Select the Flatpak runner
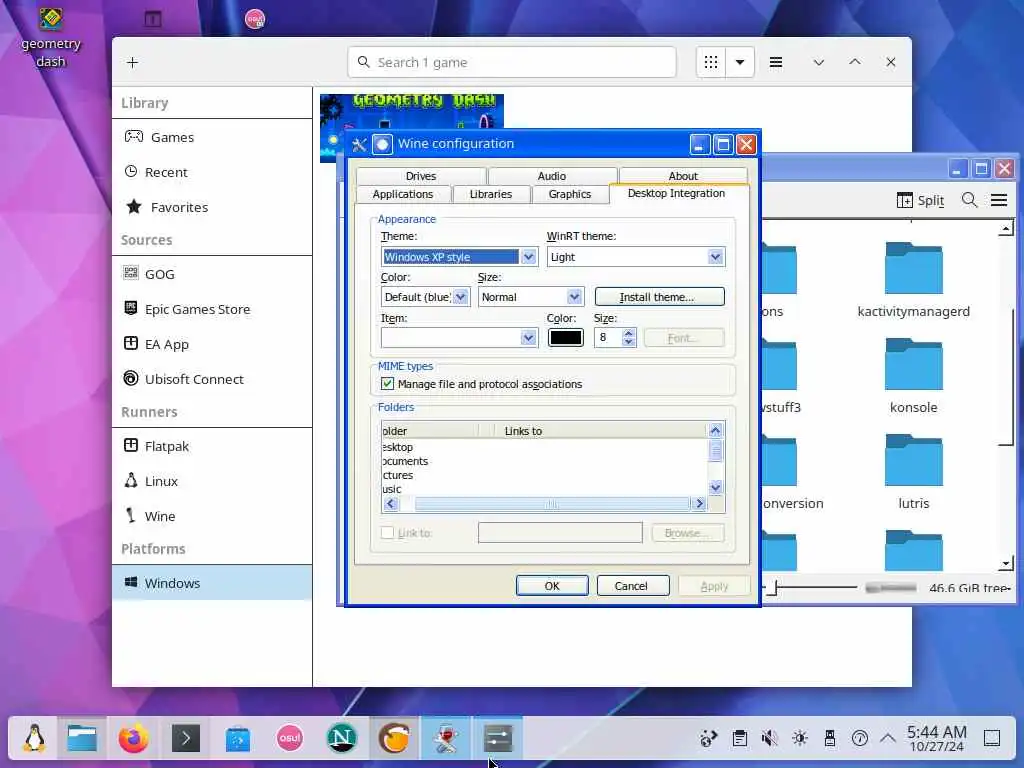Image resolution: width=1024 pixels, height=768 pixels. tap(212, 446)
